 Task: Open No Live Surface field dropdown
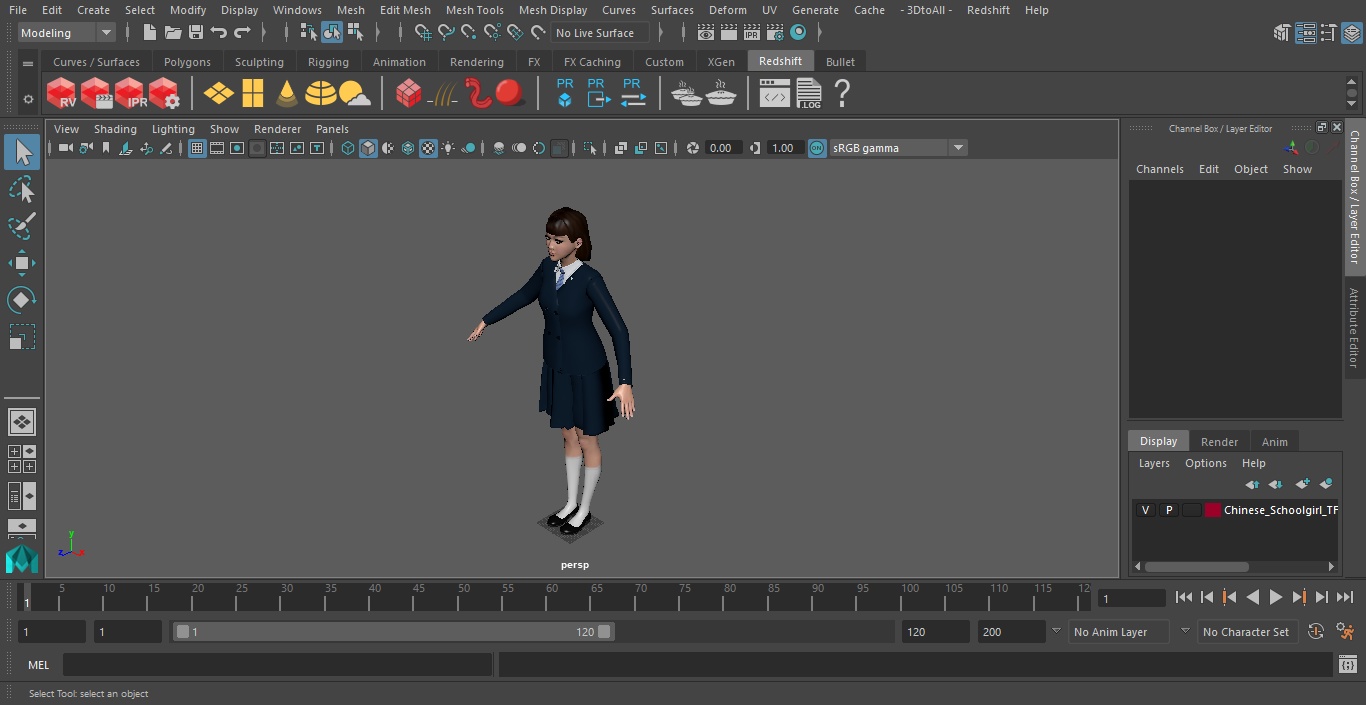tap(601, 33)
